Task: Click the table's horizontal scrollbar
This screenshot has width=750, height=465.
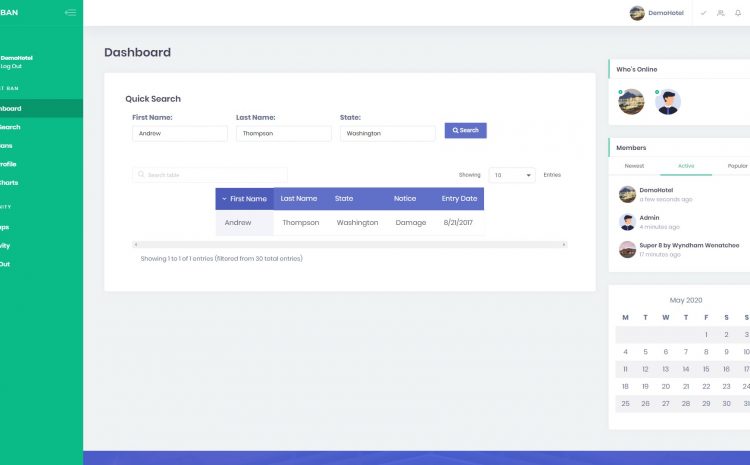Action: tap(349, 244)
